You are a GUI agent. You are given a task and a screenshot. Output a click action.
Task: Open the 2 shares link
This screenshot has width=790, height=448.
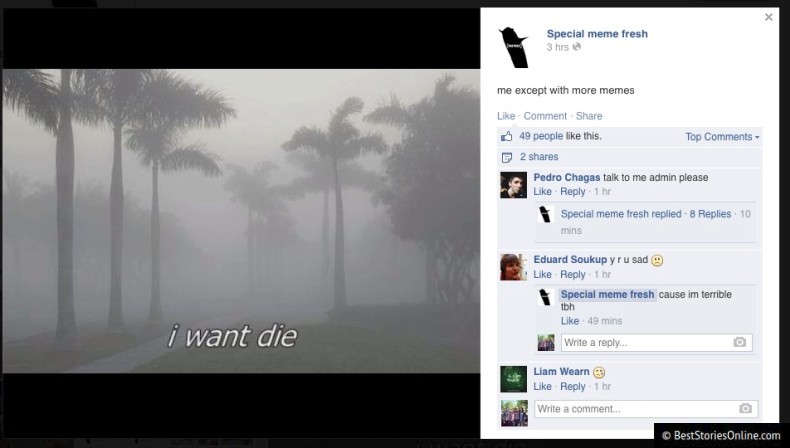point(539,157)
